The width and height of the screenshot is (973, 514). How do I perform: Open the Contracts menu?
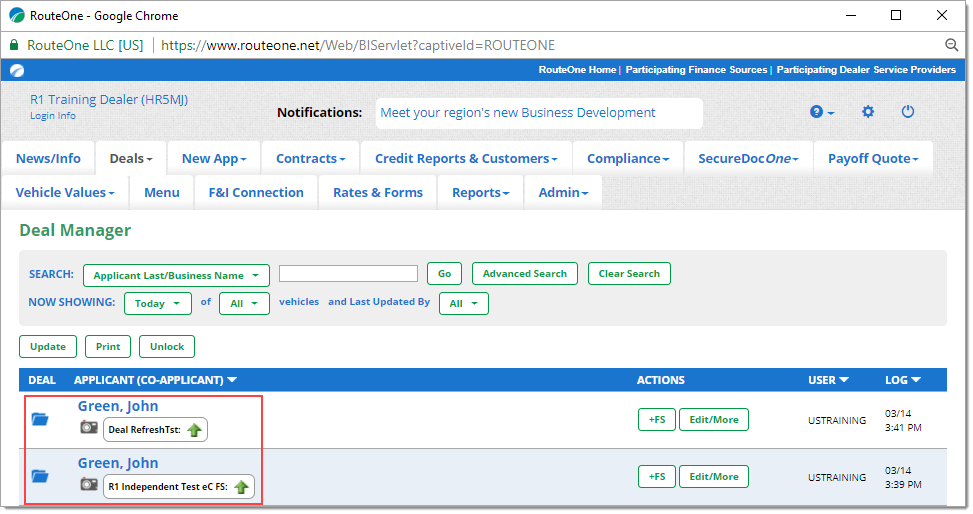point(310,158)
